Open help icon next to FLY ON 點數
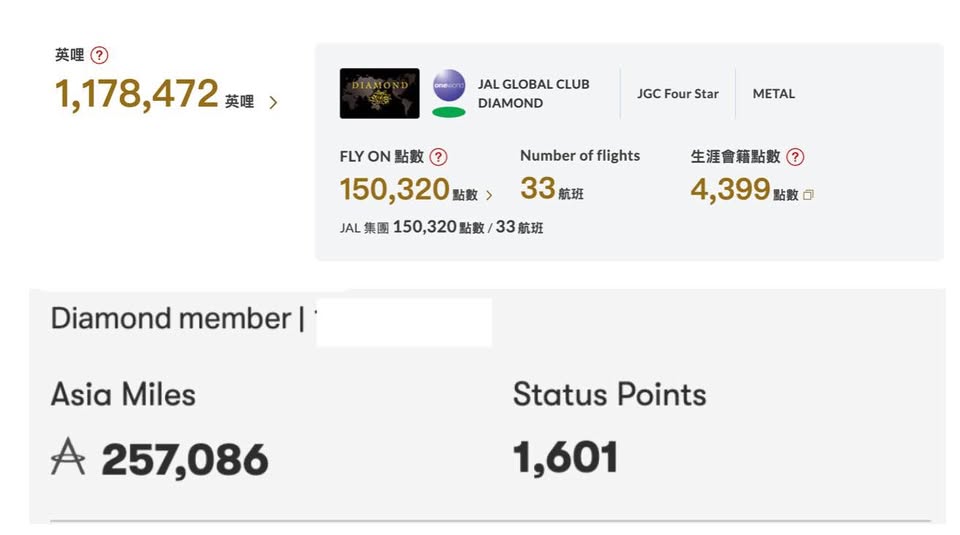The width and height of the screenshot is (960, 535). (438, 157)
